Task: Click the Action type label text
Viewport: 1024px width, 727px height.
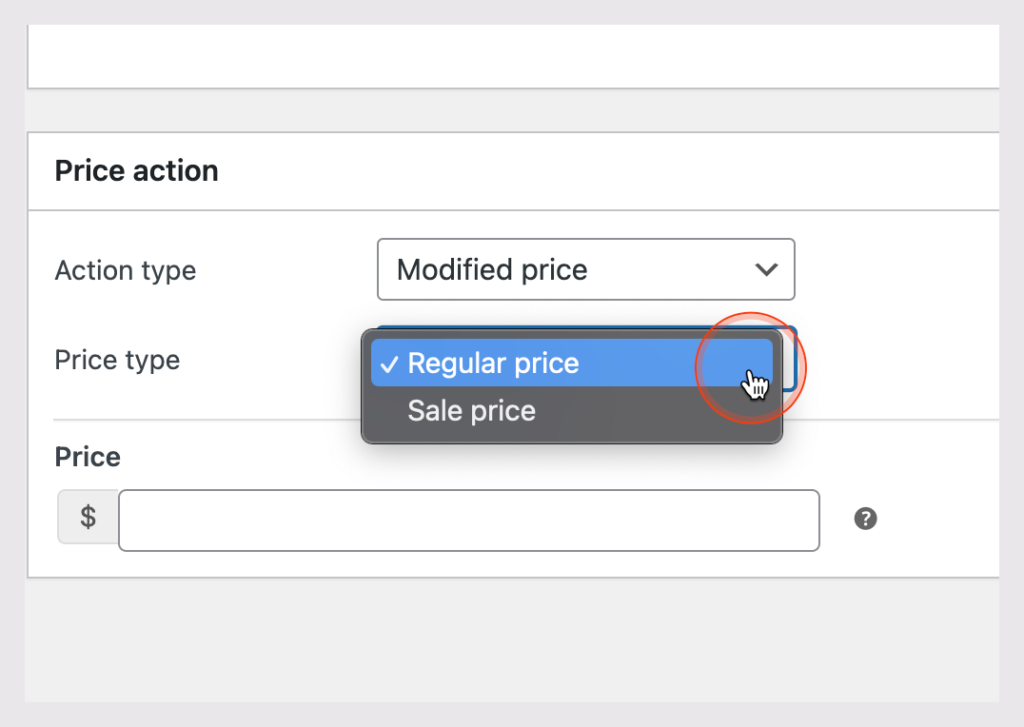Action: [x=125, y=269]
